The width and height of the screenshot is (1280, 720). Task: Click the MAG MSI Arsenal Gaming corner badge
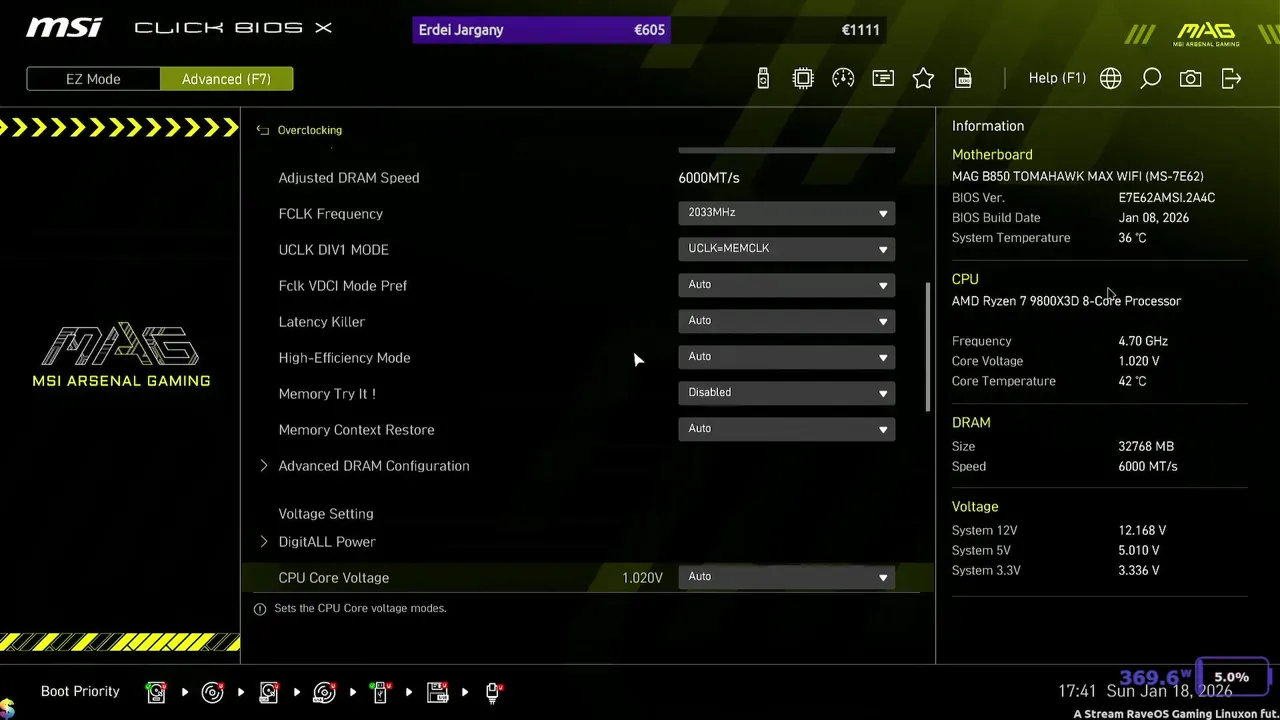point(1207,33)
